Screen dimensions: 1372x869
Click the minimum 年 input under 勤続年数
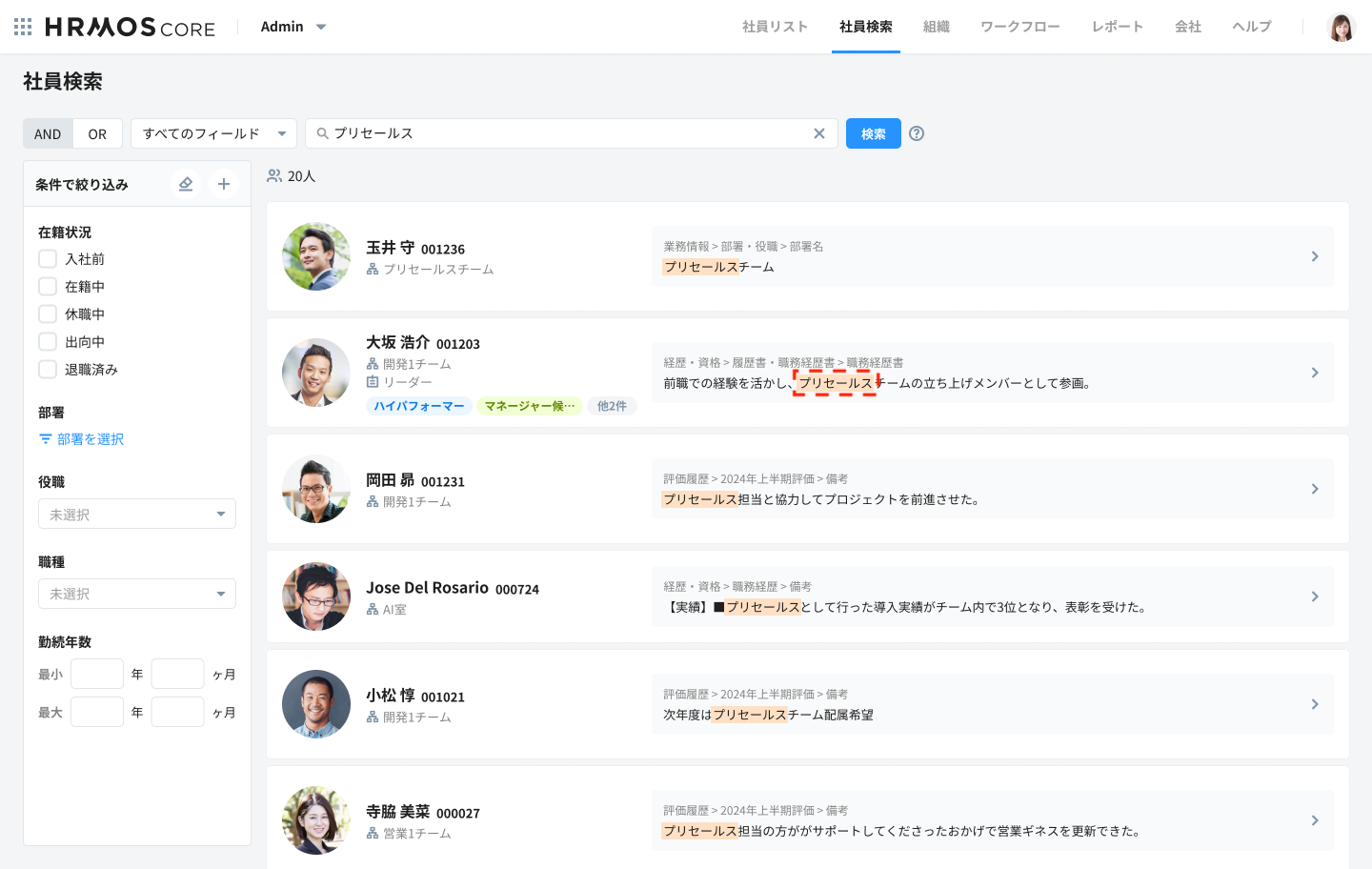[x=96, y=674]
